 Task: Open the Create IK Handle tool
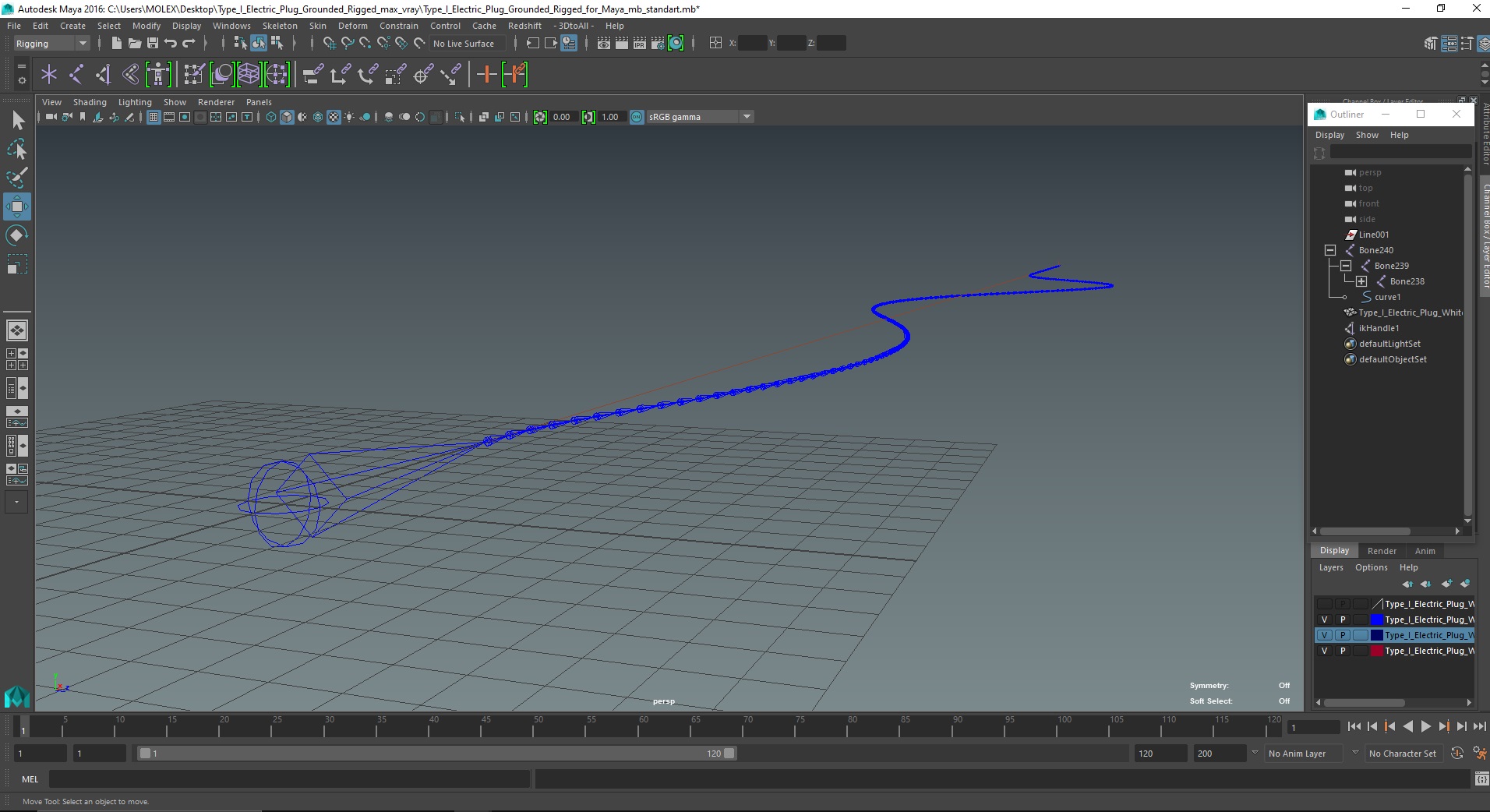(103, 75)
